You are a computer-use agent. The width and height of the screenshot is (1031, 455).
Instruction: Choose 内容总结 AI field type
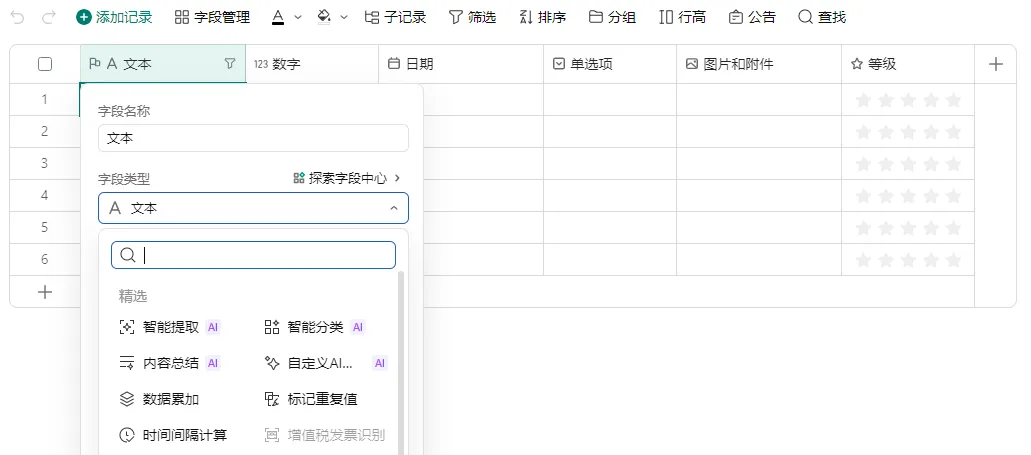click(x=170, y=363)
